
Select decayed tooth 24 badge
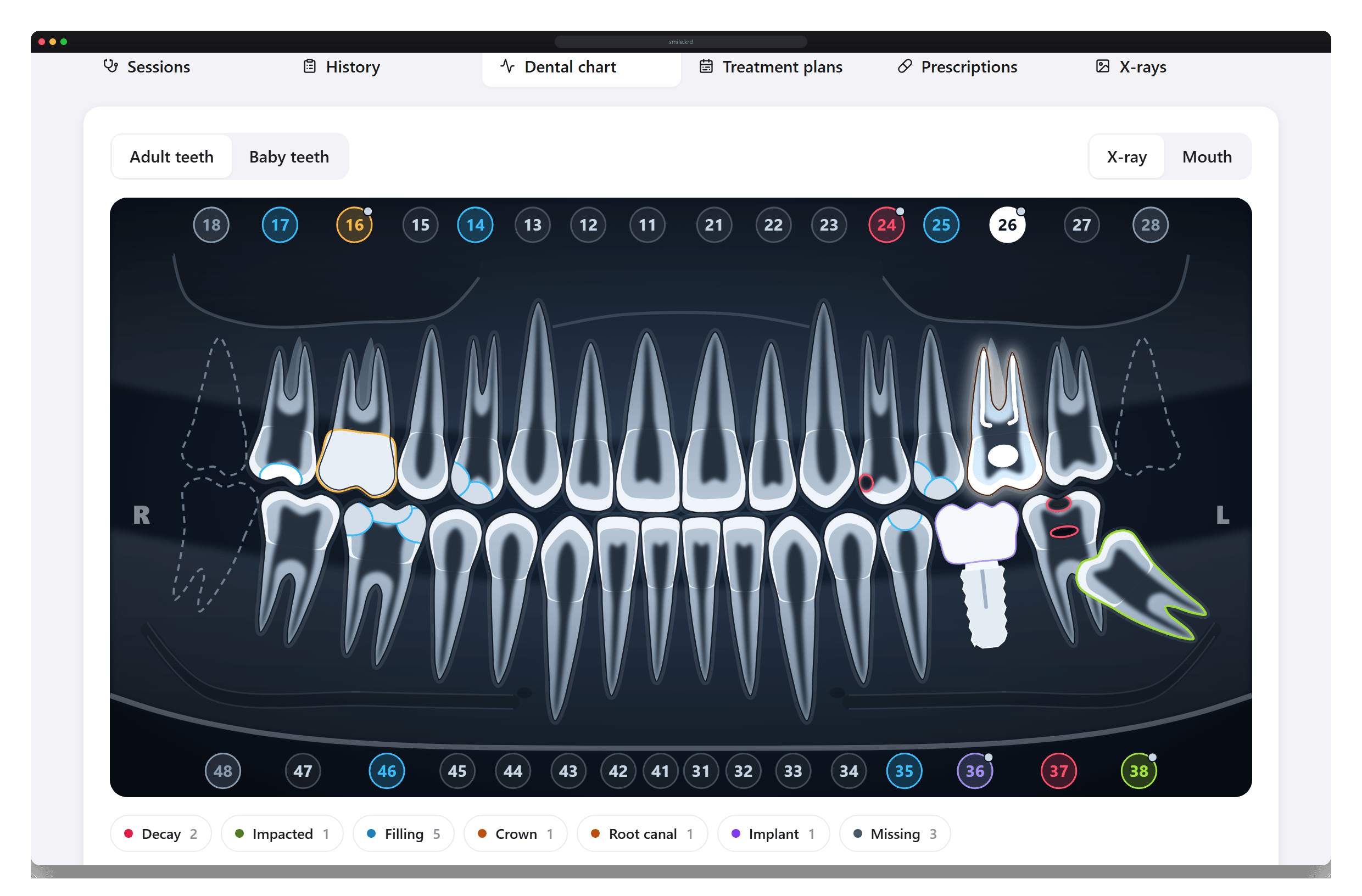pos(886,225)
